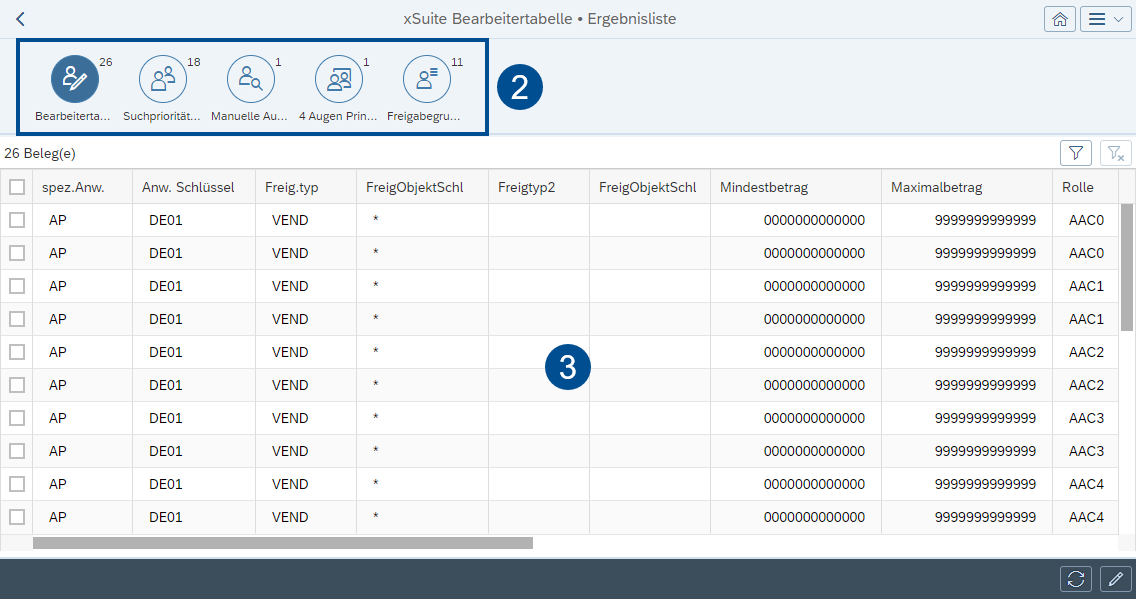This screenshot has width=1136, height=599.
Task: Open the filter settings icon
Action: click(x=1075, y=152)
